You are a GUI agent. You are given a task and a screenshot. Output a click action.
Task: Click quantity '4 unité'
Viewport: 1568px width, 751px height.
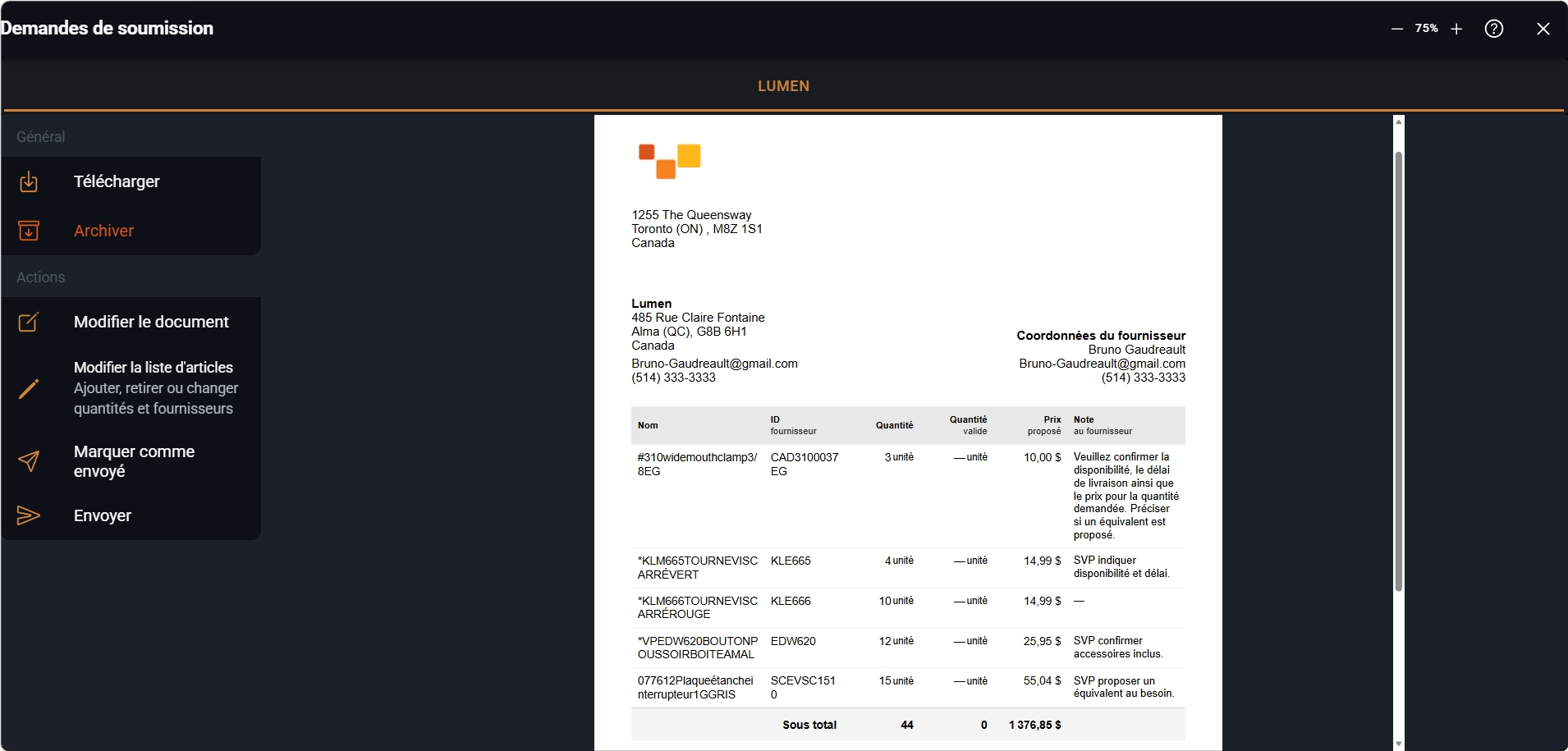899,561
